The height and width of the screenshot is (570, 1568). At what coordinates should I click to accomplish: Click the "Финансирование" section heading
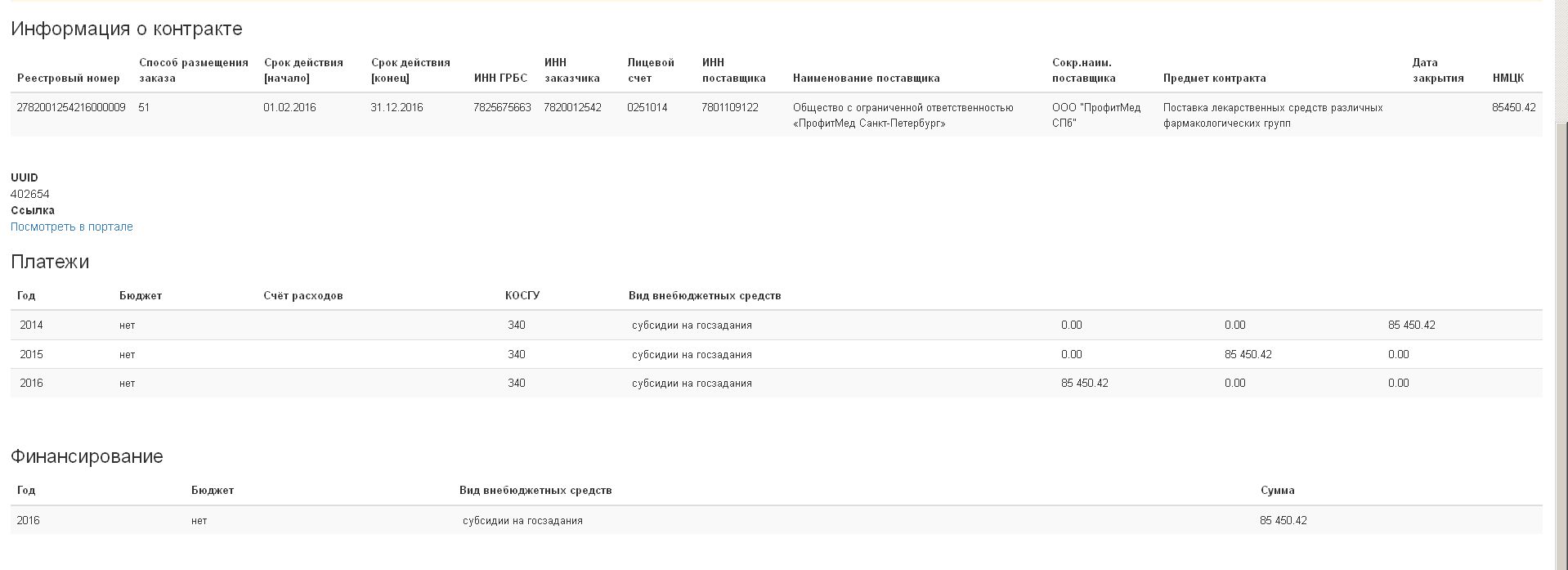click(x=87, y=456)
